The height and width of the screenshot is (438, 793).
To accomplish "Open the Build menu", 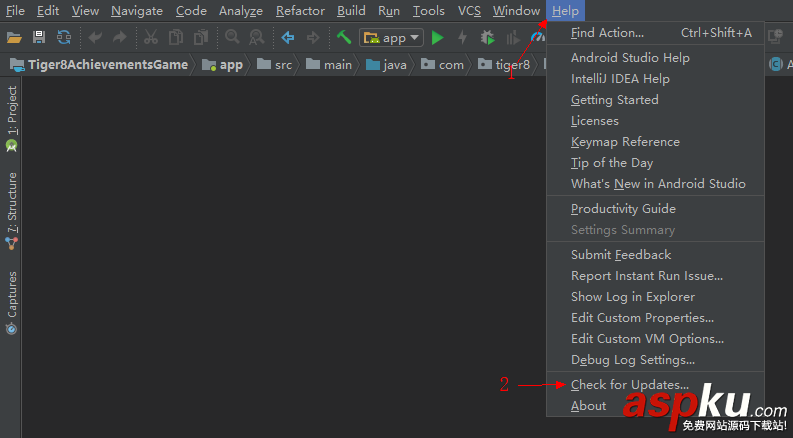I will tap(351, 11).
